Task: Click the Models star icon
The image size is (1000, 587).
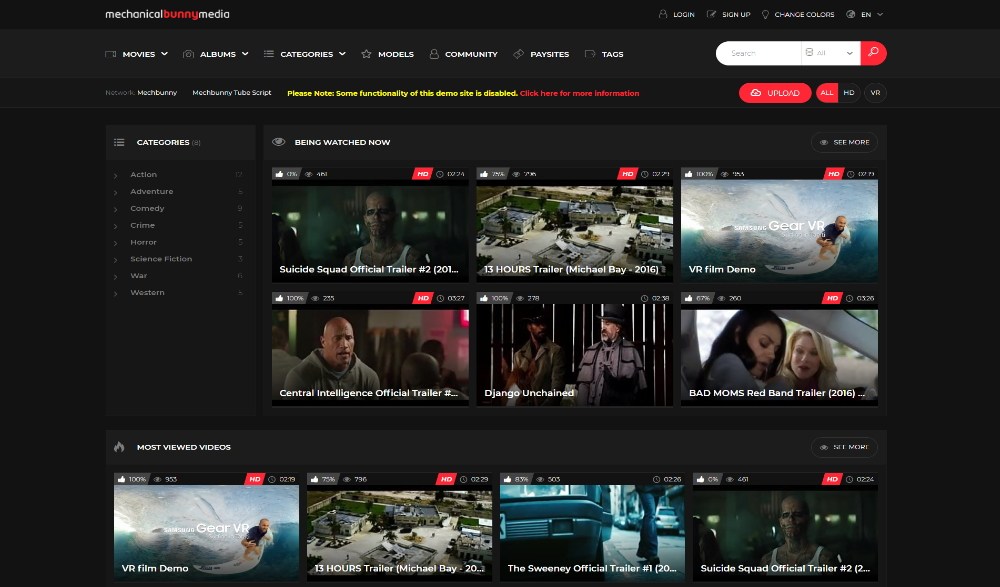Action: (x=366, y=54)
